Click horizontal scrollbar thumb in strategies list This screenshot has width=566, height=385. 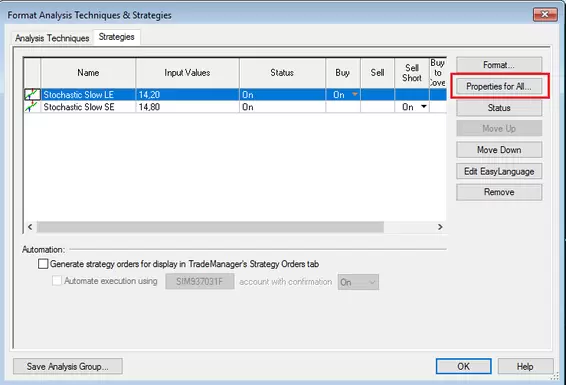[x=210, y=227]
